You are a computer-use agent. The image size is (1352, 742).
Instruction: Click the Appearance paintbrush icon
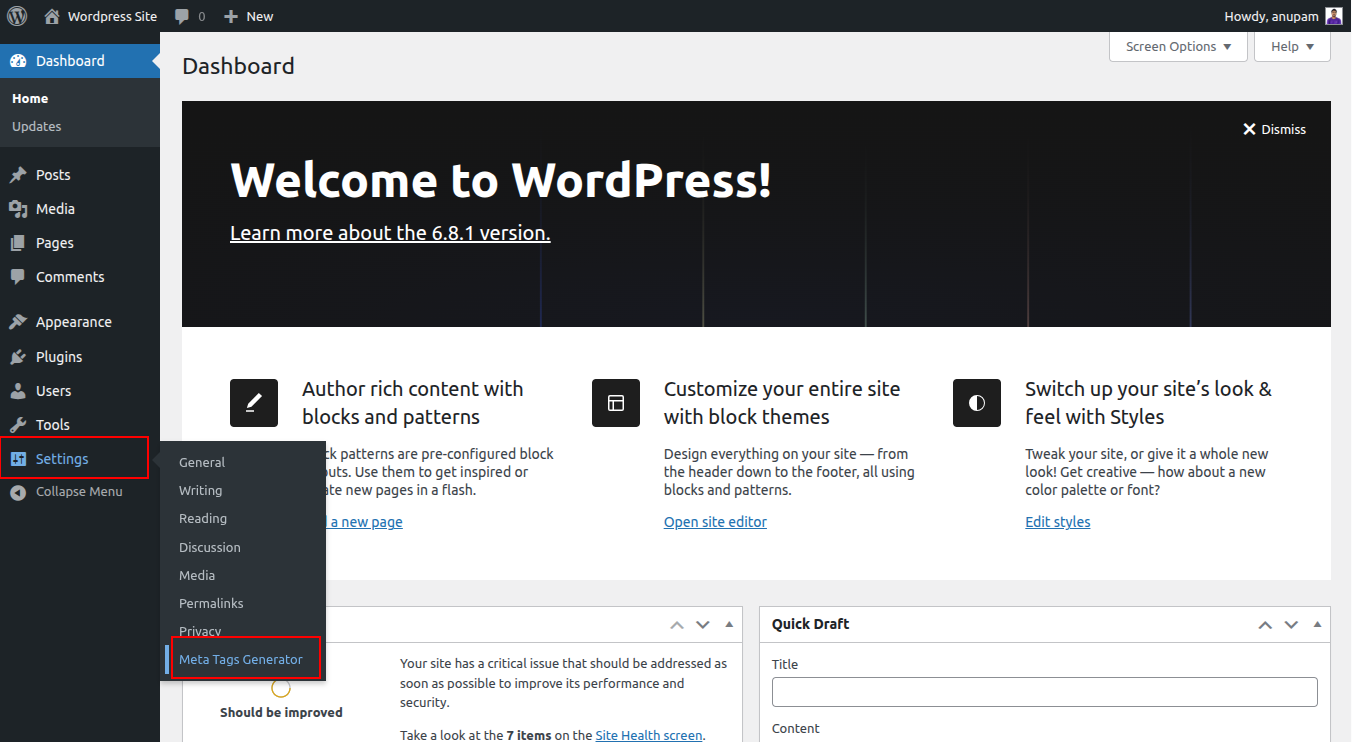[18, 322]
